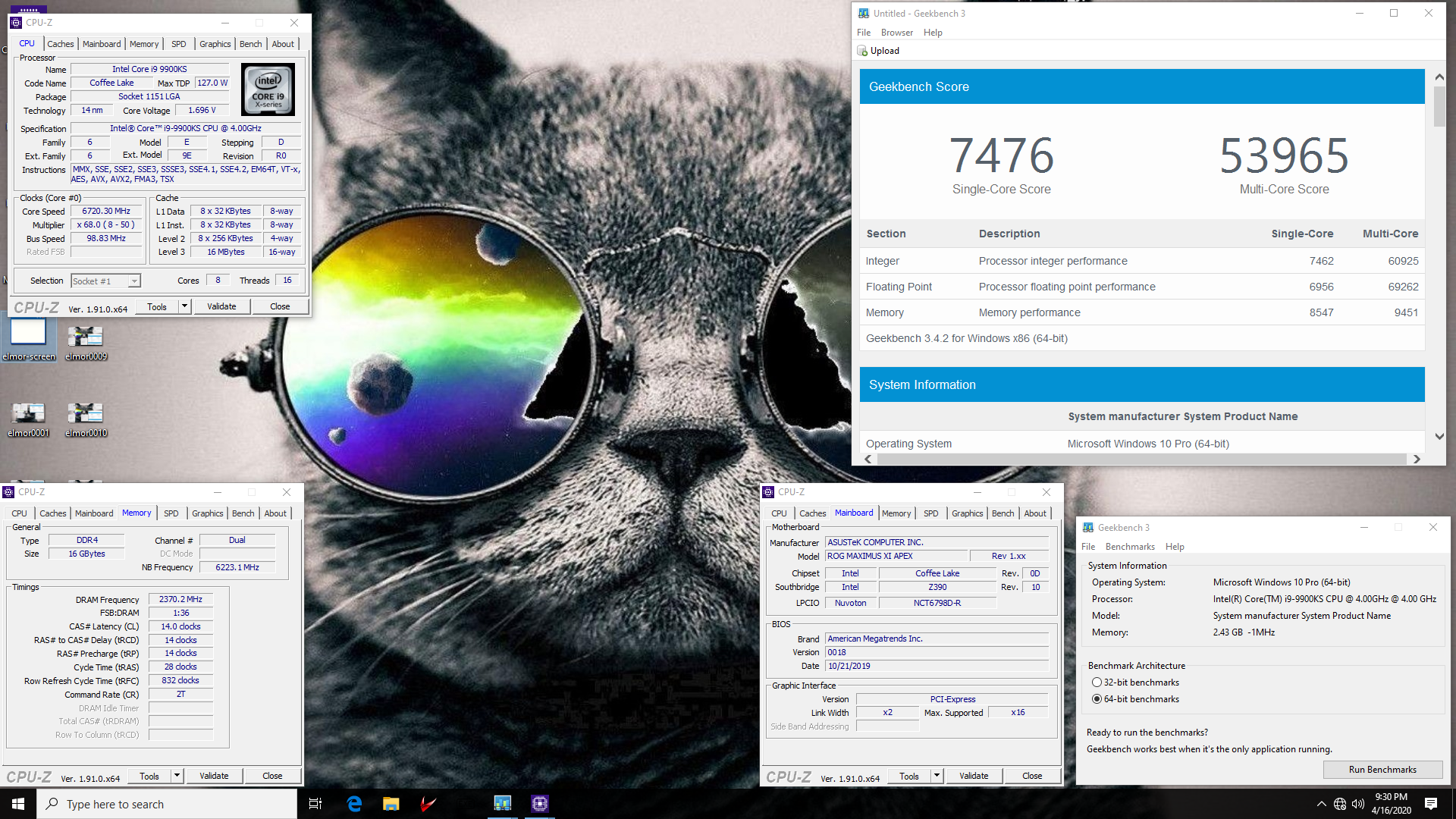
Task: Click the taskbar search box
Action: [x=167, y=804]
